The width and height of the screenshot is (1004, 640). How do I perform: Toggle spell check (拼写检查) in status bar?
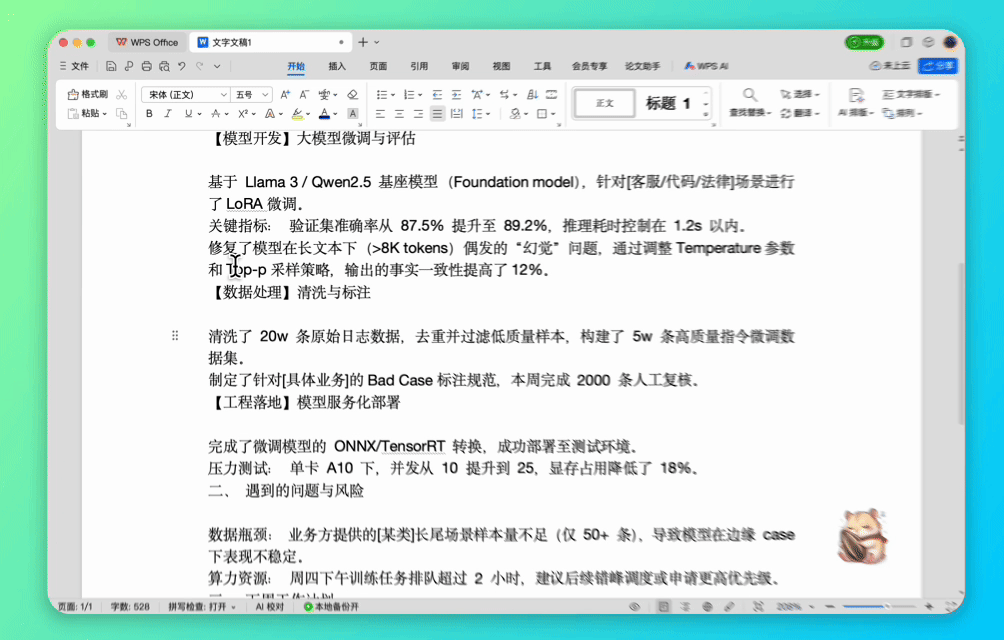[202, 607]
